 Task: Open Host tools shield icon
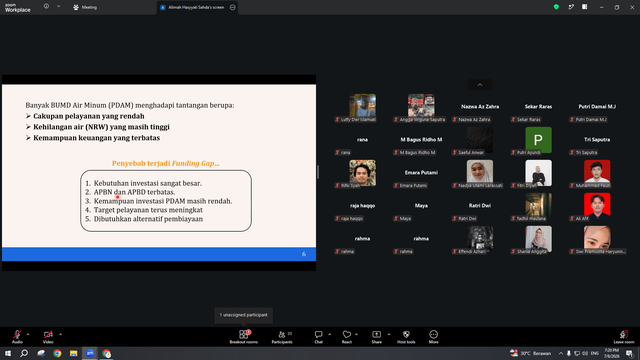coord(406,334)
